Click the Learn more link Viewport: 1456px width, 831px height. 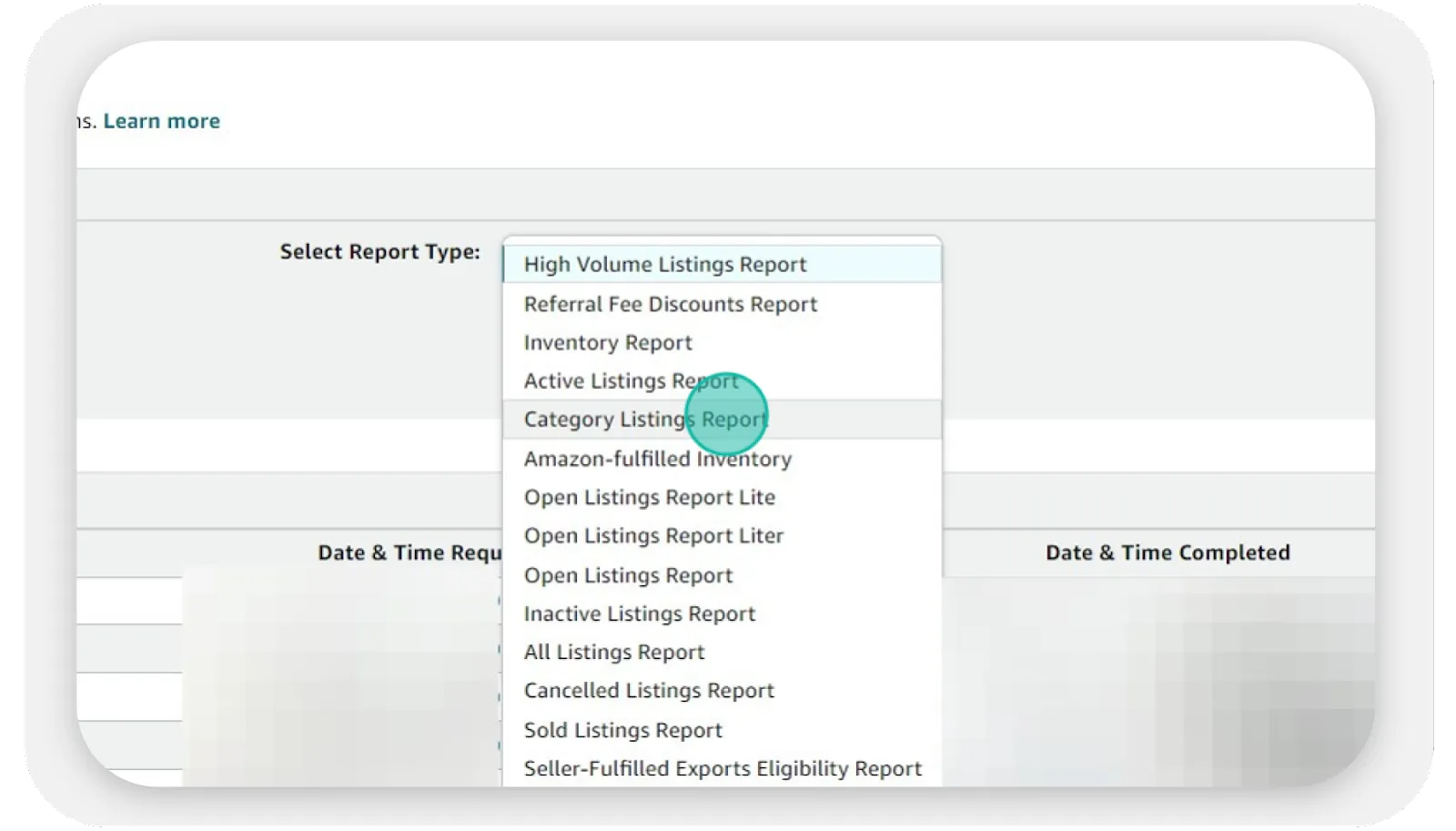161,120
